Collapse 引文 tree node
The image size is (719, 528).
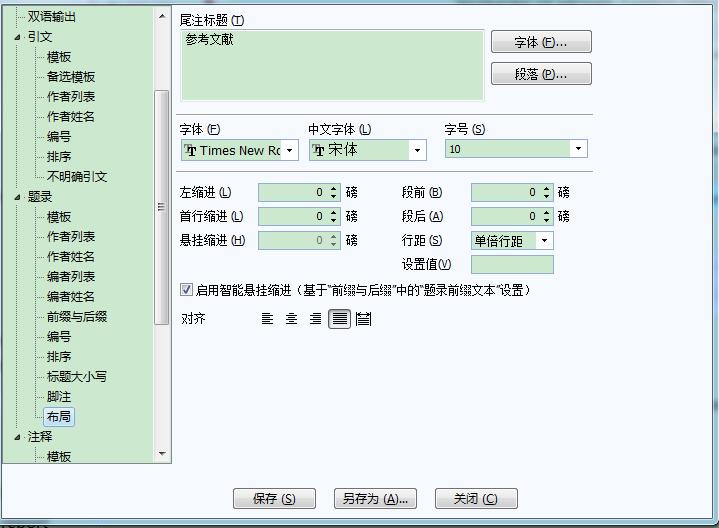coord(17,37)
